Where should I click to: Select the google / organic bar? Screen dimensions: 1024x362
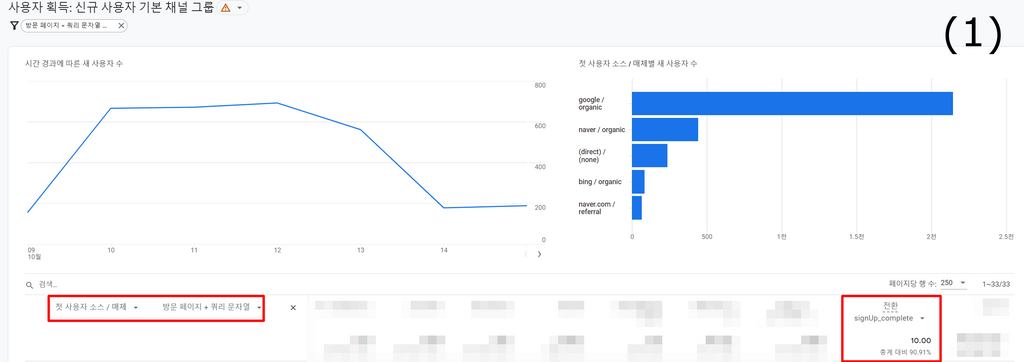(x=792, y=103)
